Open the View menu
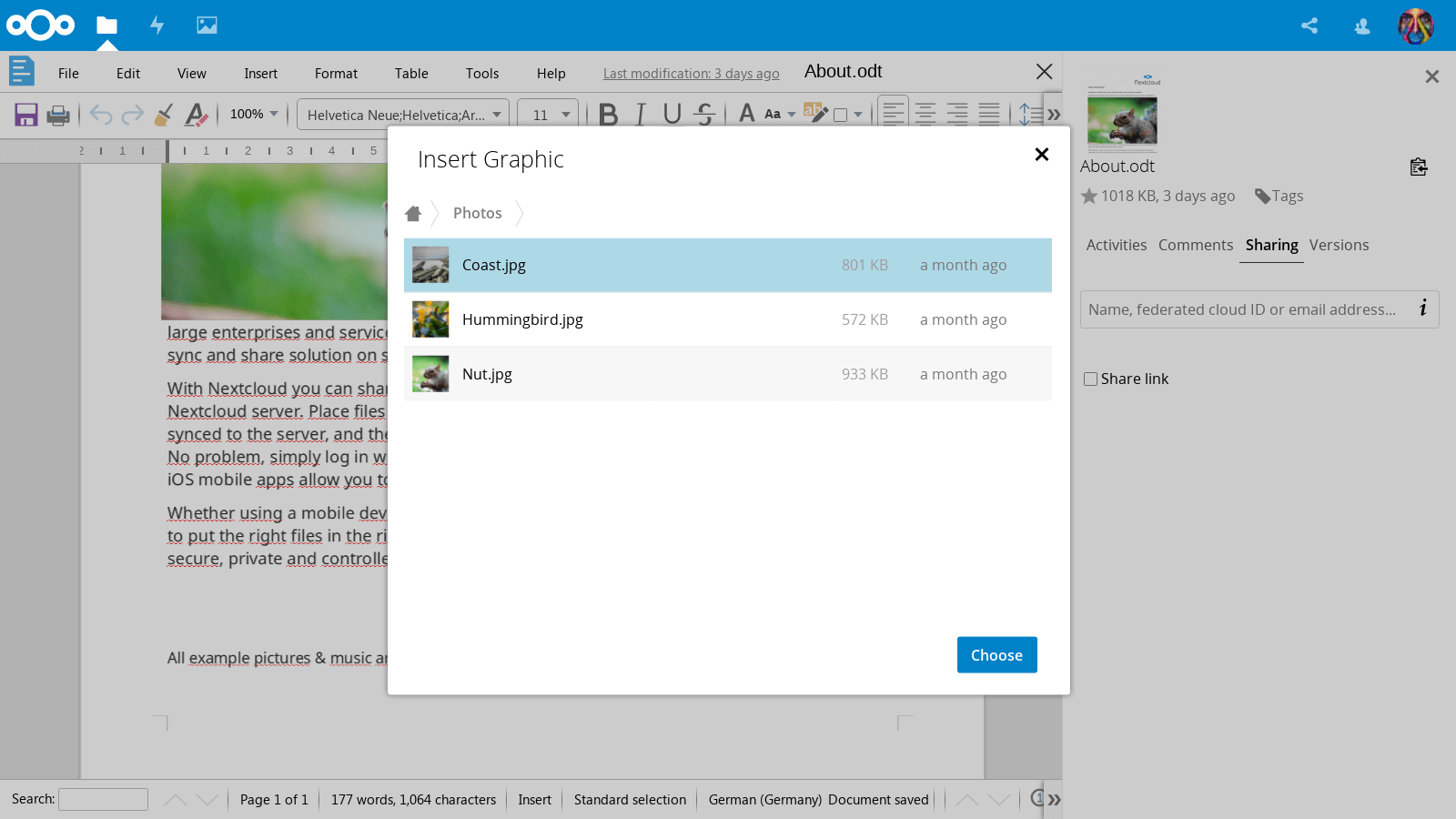The height and width of the screenshot is (819, 1456). click(x=192, y=74)
